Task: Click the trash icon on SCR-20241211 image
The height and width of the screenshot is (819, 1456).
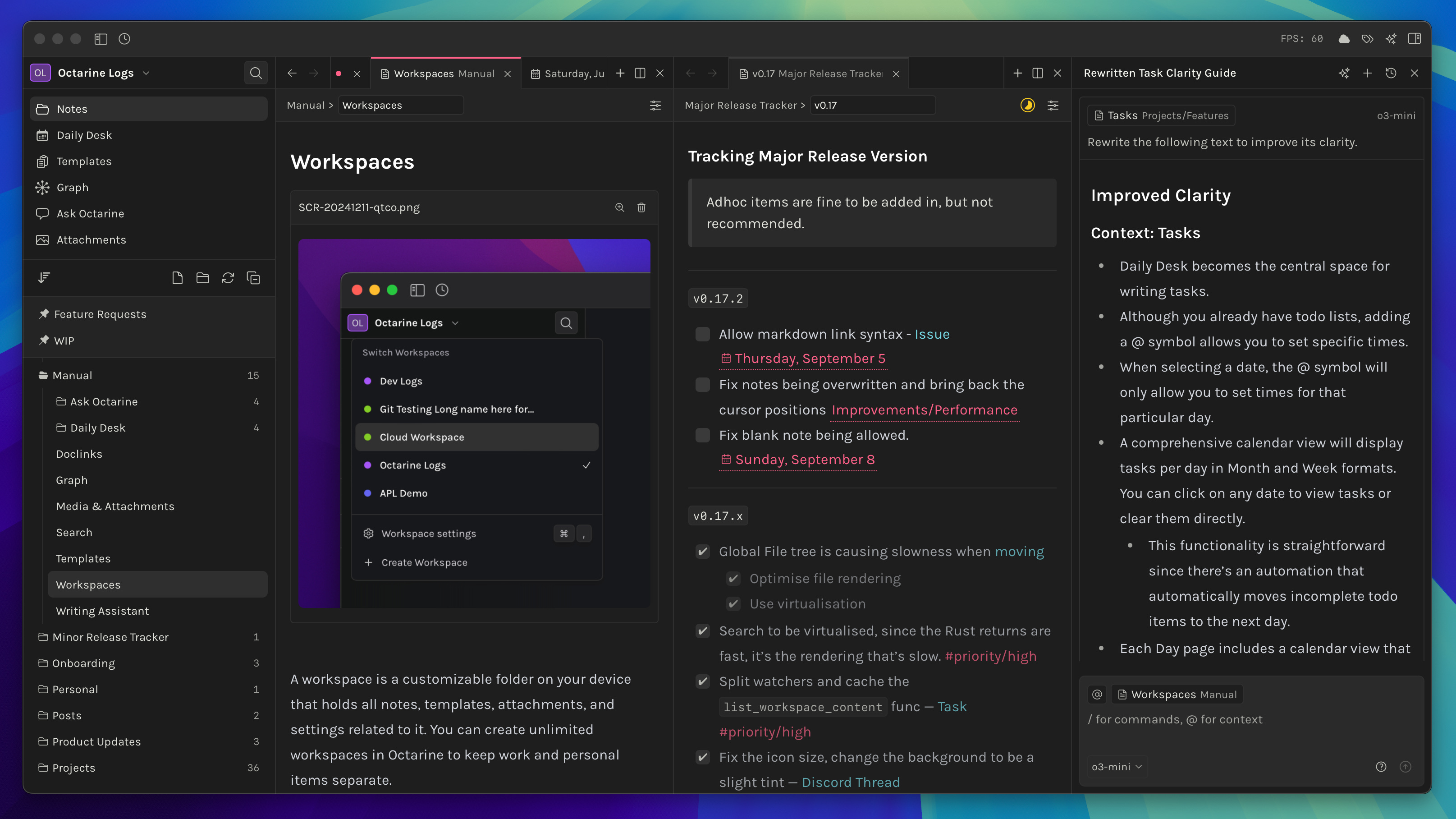Action: tap(641, 207)
